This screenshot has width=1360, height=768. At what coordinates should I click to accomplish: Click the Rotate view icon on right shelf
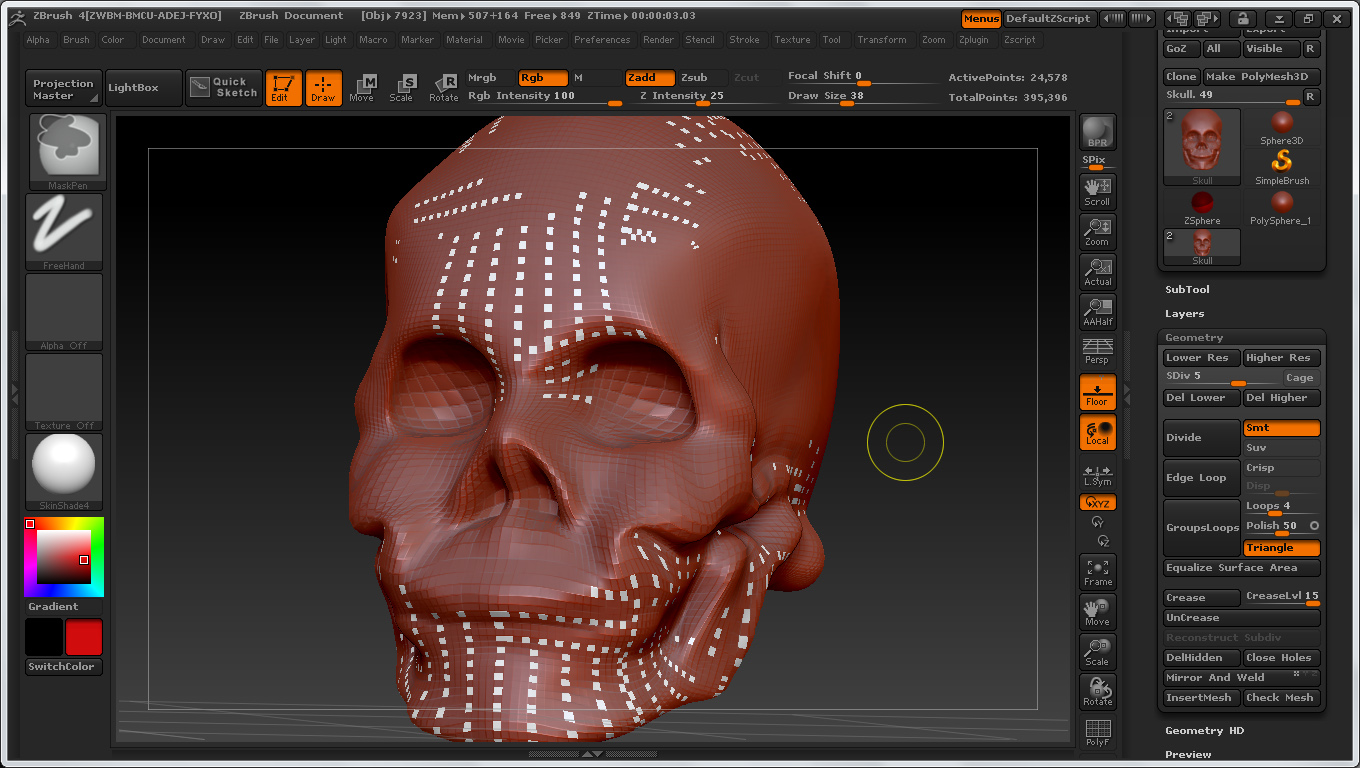click(x=1098, y=692)
